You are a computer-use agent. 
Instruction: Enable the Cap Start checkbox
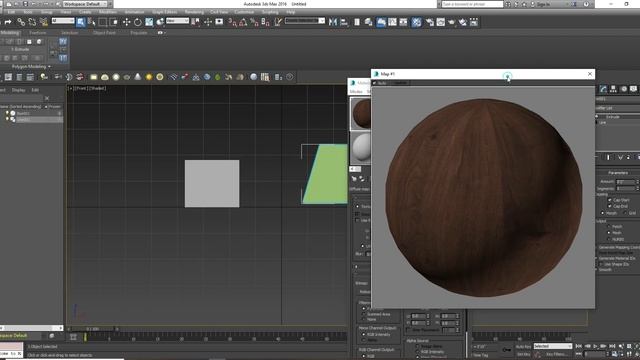coord(610,200)
